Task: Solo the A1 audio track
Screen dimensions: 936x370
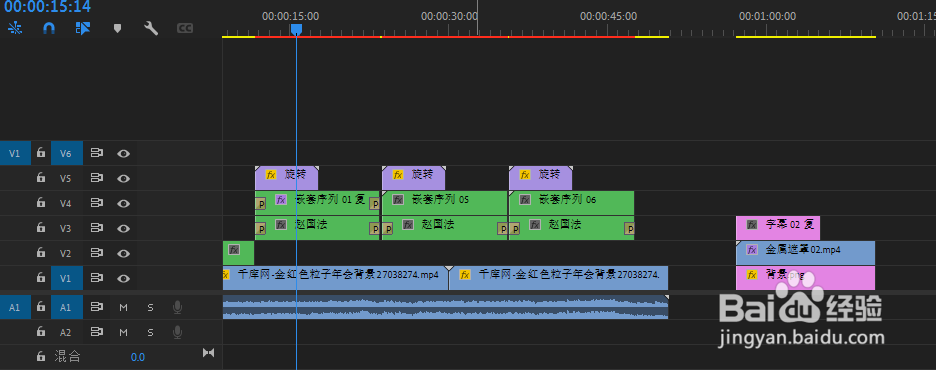Action: (x=150, y=307)
